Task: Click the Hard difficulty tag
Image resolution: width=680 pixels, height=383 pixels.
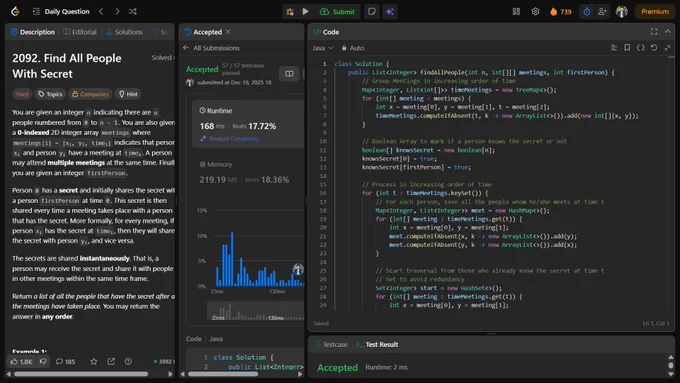Action: [x=22, y=94]
